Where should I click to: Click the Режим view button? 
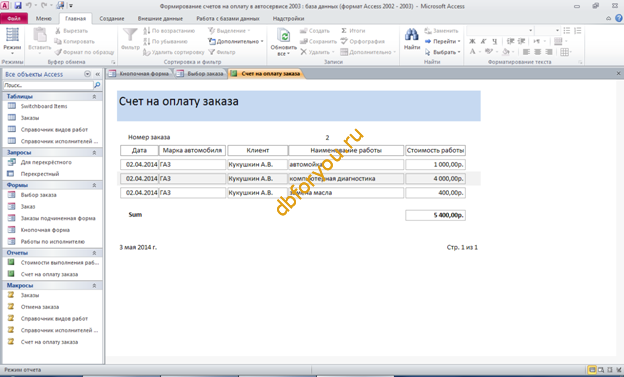coord(12,41)
